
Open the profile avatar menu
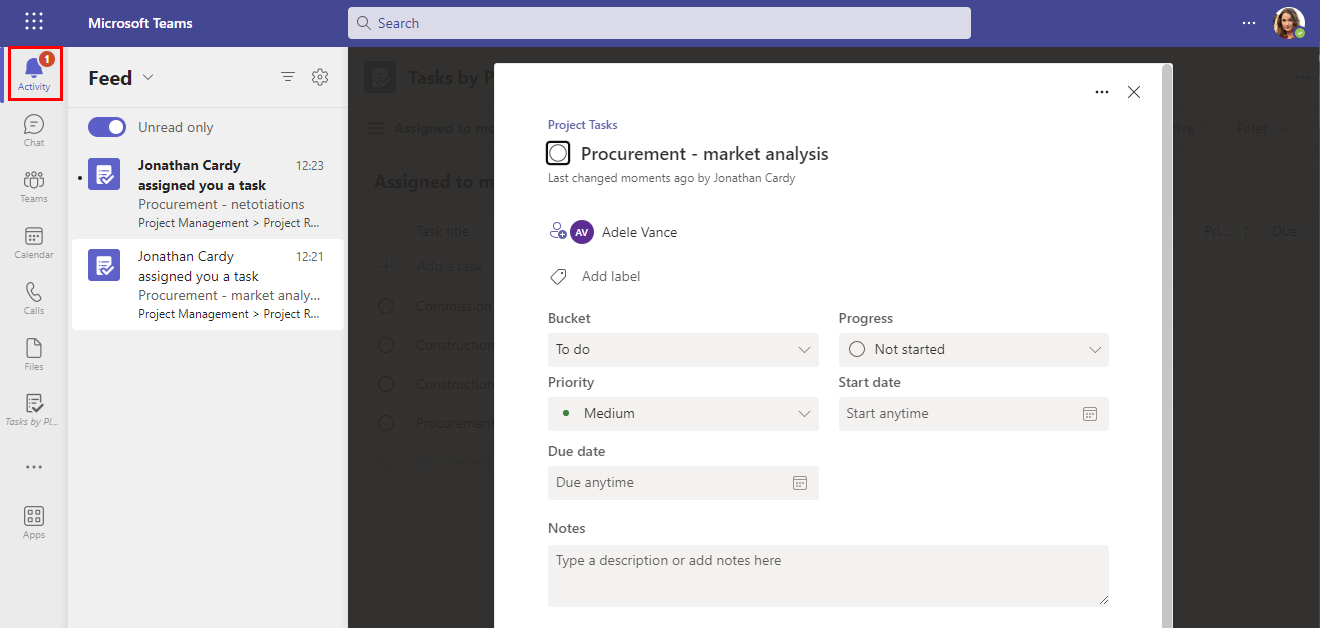[1289, 23]
